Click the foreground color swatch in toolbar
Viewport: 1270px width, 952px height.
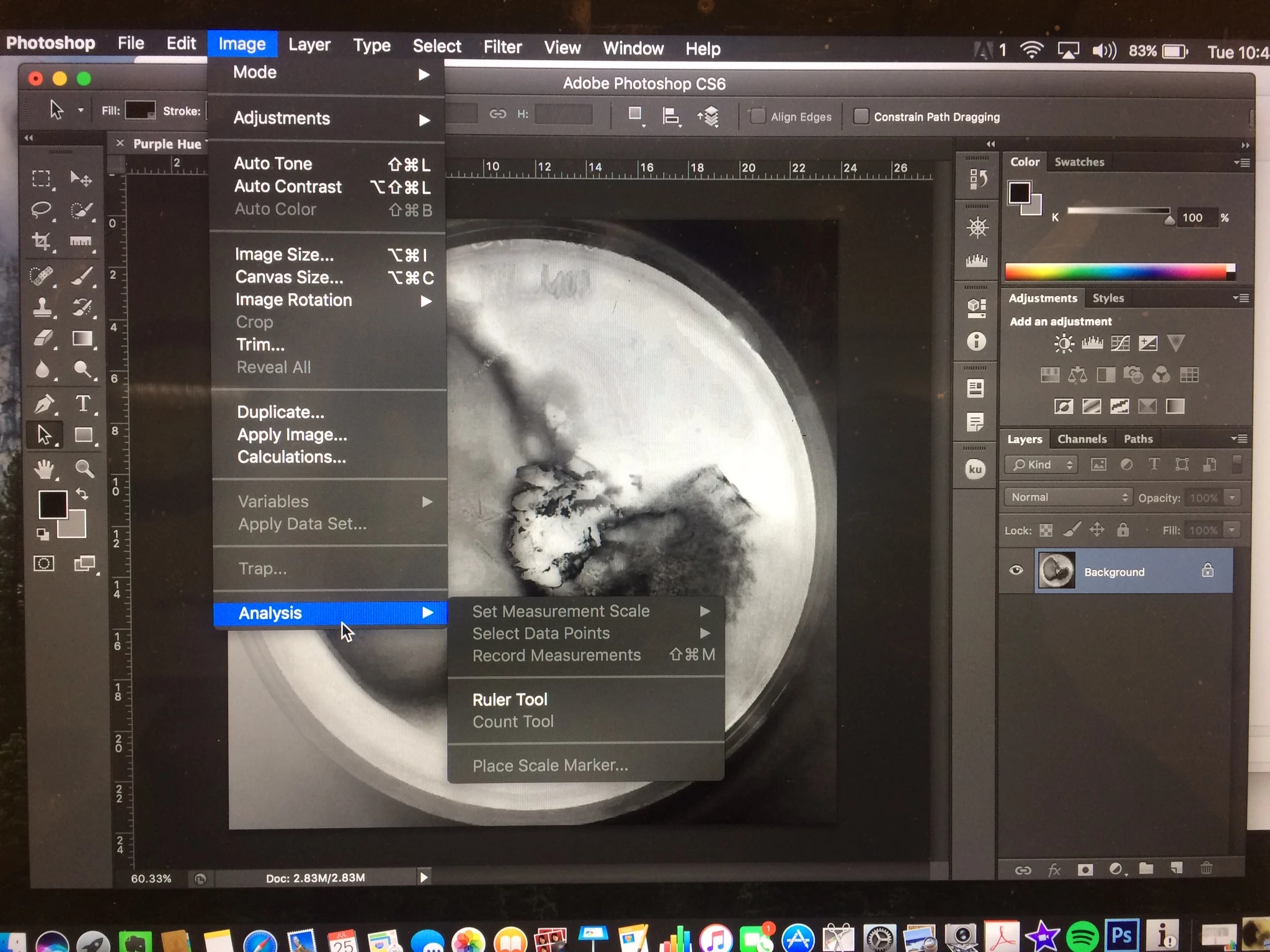click(x=53, y=505)
